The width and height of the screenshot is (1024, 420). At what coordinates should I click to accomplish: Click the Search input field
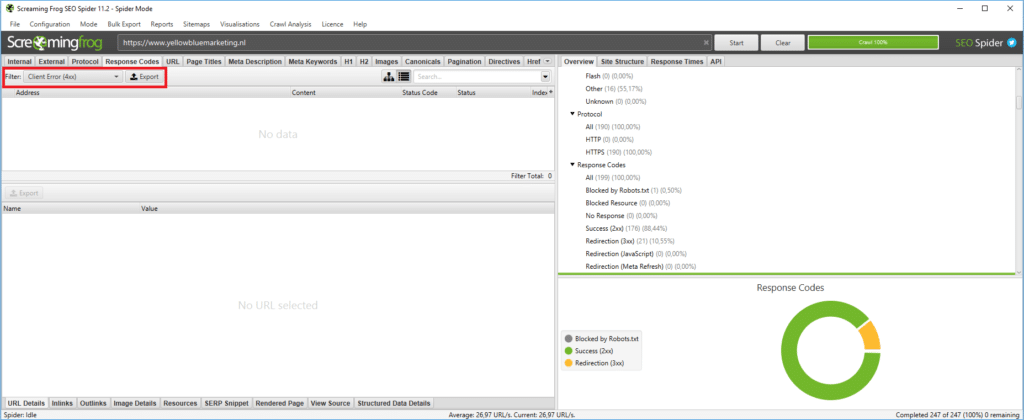click(x=477, y=76)
